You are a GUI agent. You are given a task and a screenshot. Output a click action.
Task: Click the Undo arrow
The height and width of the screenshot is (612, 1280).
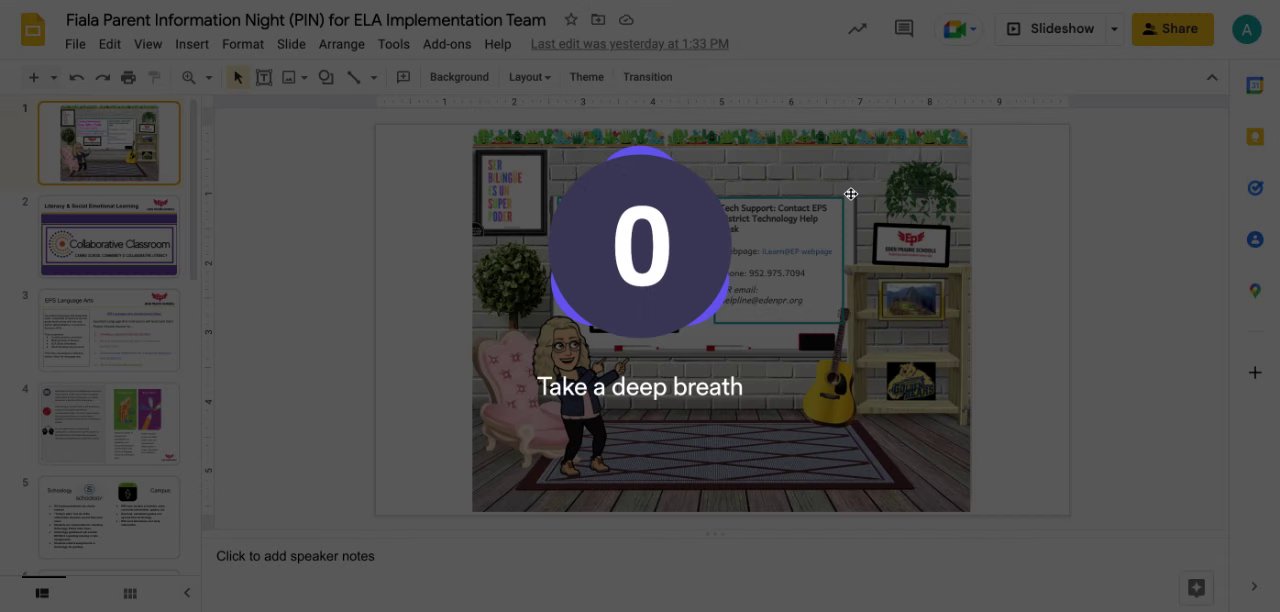click(77, 77)
